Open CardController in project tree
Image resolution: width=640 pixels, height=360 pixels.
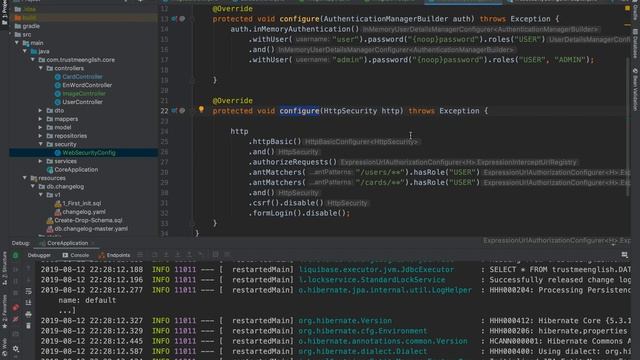coord(82,77)
